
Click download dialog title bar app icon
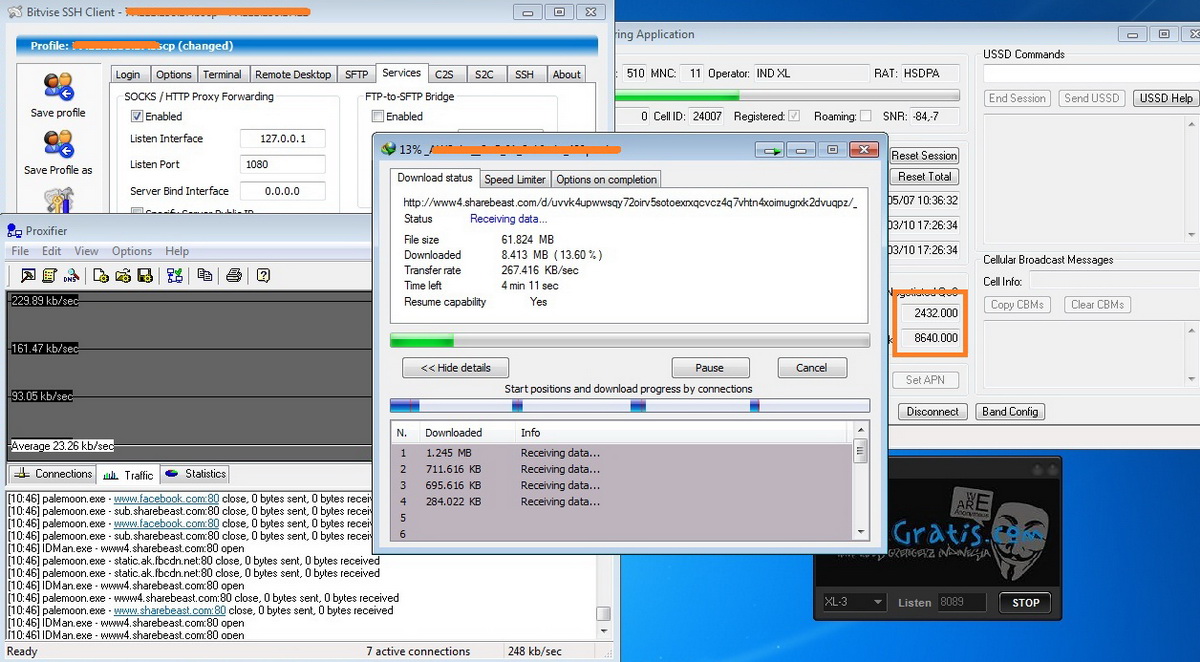pos(389,149)
